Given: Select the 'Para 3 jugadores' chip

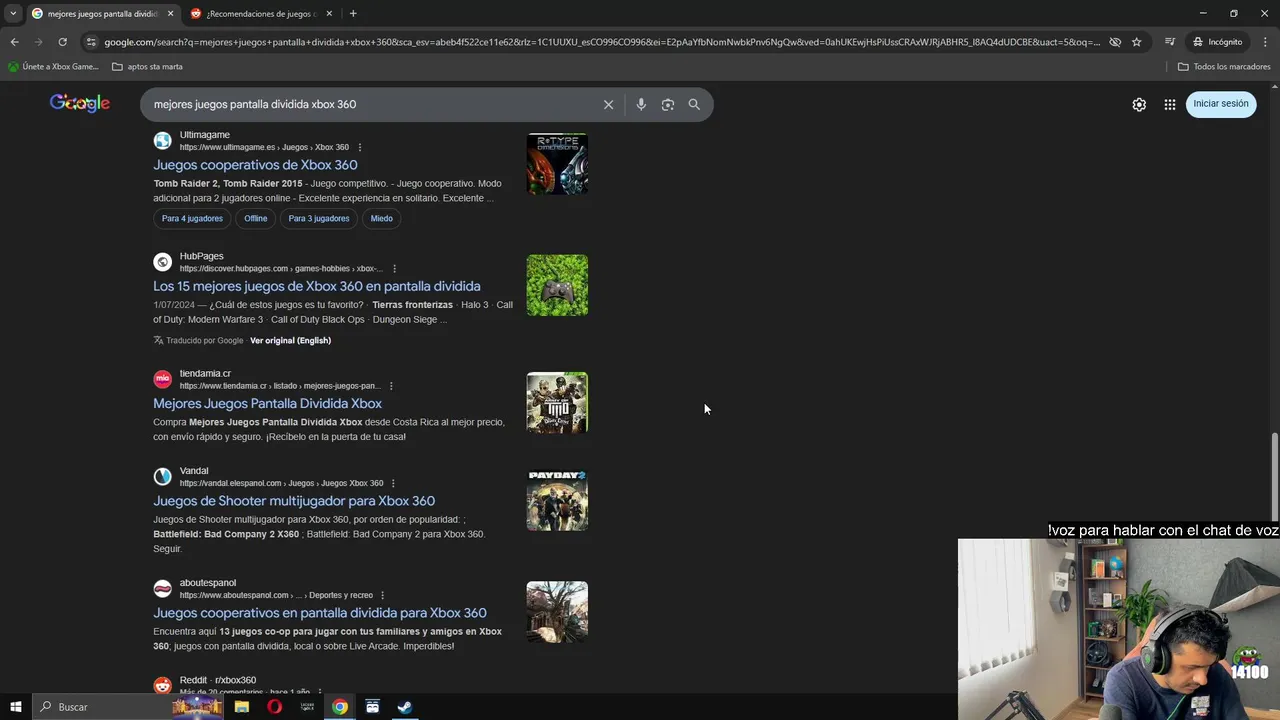Looking at the screenshot, I should 319,218.
